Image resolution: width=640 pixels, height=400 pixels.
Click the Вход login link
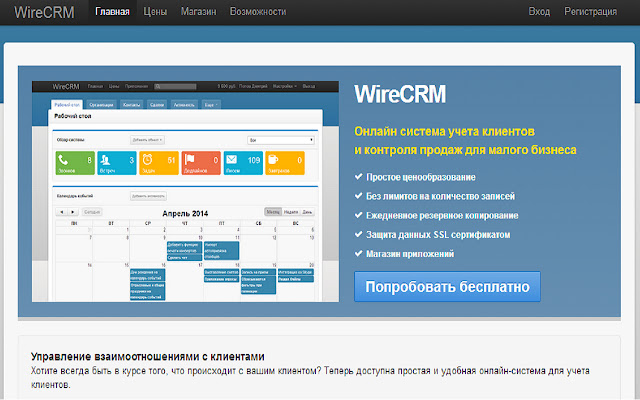click(539, 12)
